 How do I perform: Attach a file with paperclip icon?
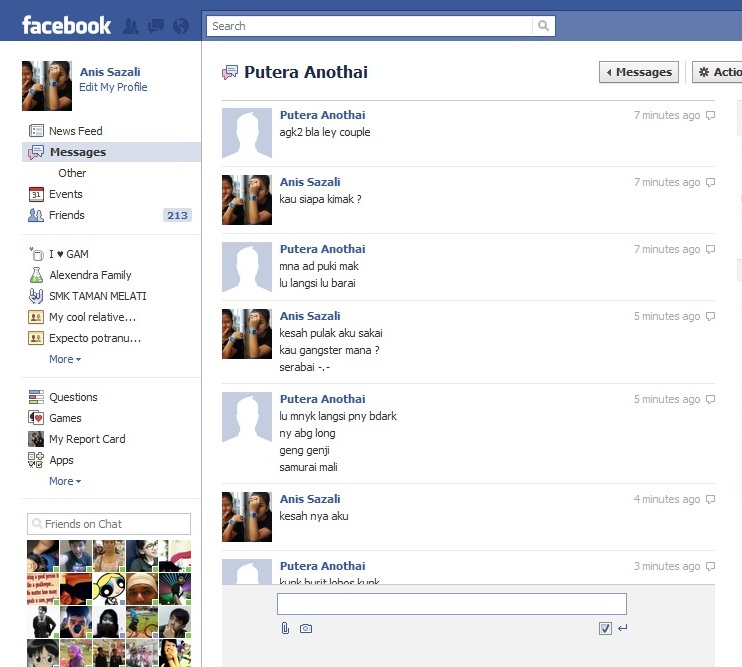coord(285,628)
